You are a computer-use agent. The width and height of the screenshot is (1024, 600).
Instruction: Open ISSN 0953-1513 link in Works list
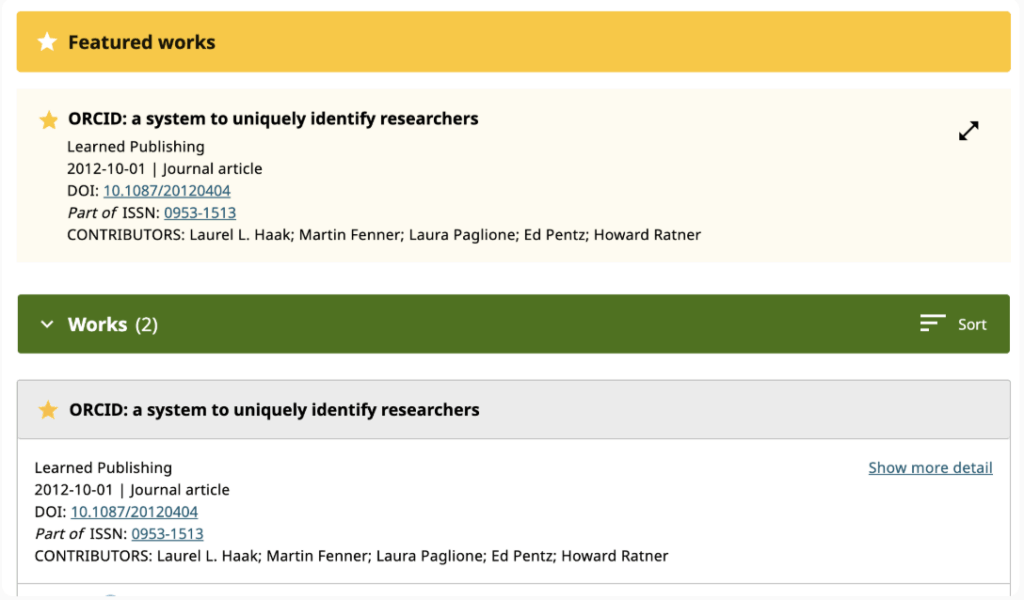[167, 534]
